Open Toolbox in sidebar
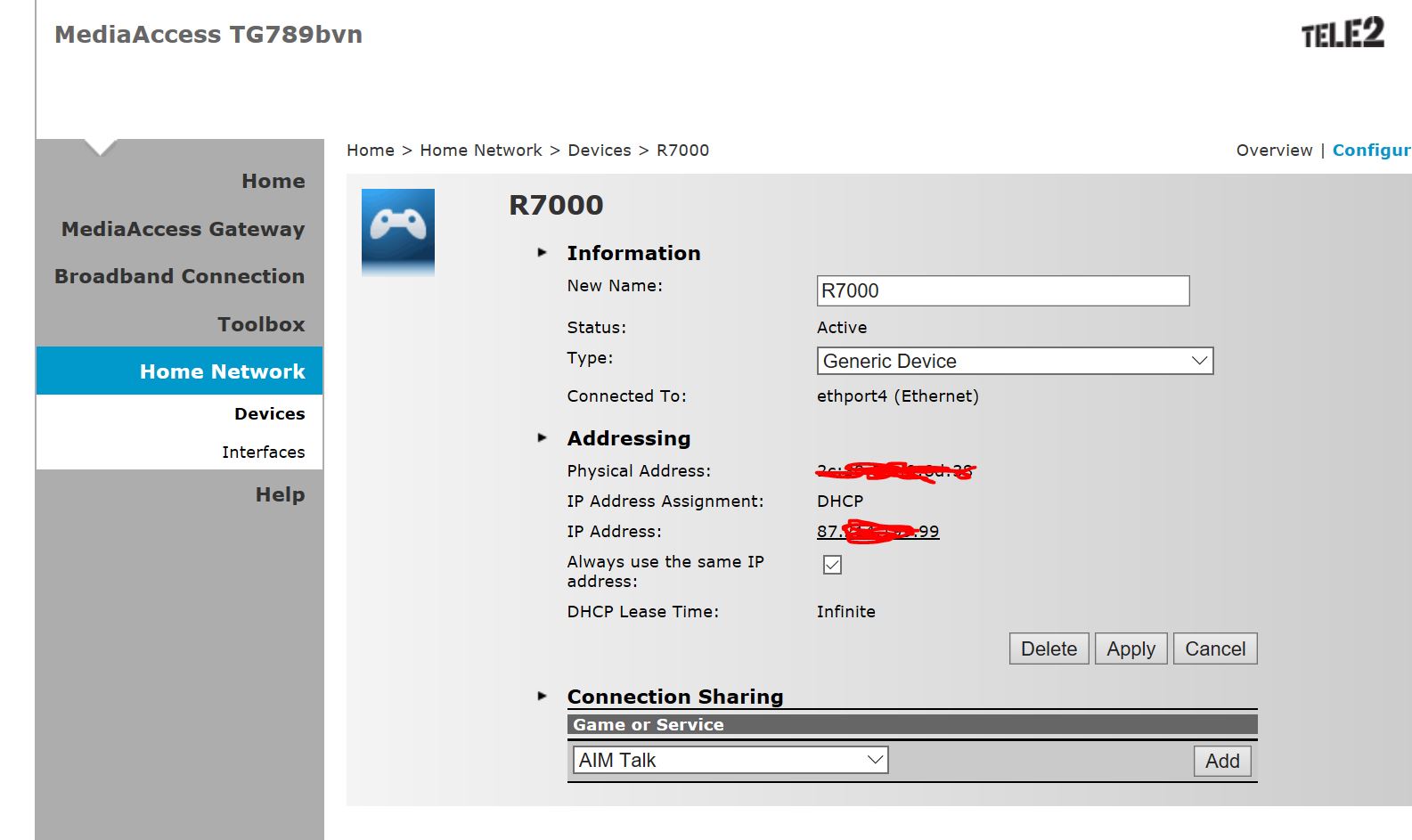Screen dimensions: 1412x840 (261, 324)
